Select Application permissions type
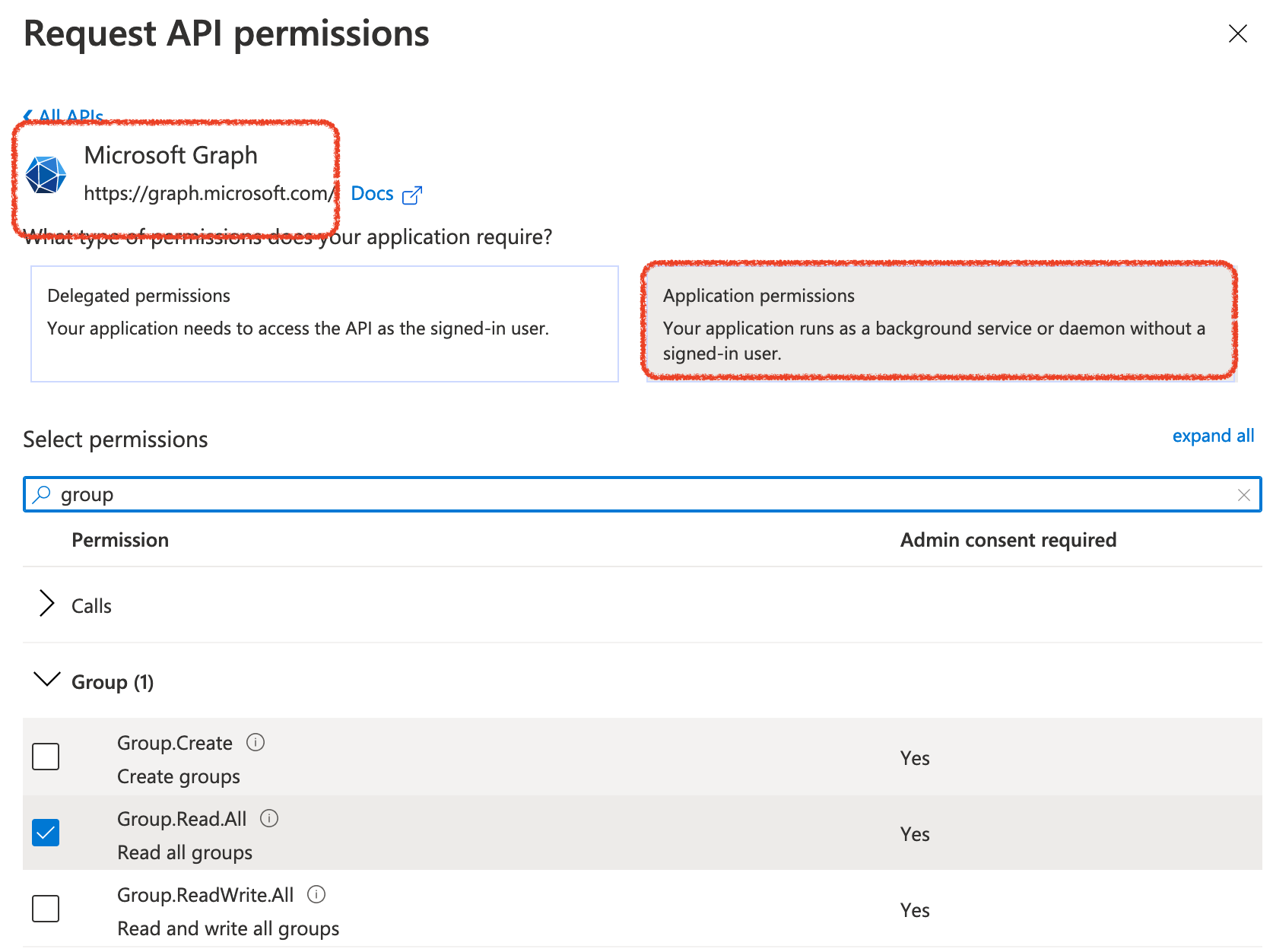 [940, 322]
